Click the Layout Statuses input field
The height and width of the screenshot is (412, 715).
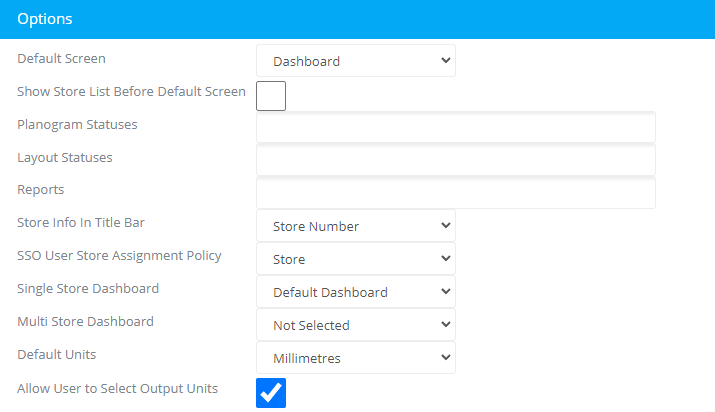click(x=456, y=160)
